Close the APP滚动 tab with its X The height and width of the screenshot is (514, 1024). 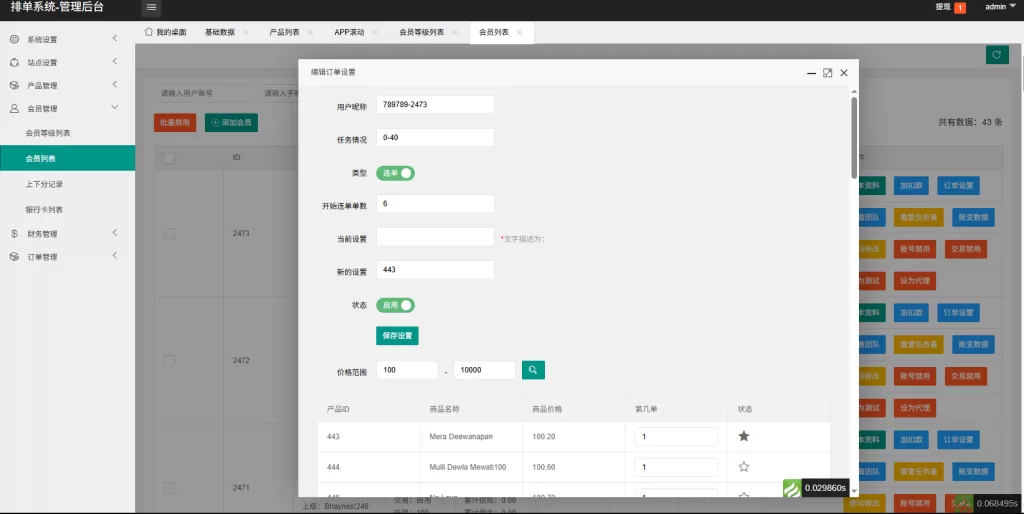pyautogui.click(x=375, y=32)
